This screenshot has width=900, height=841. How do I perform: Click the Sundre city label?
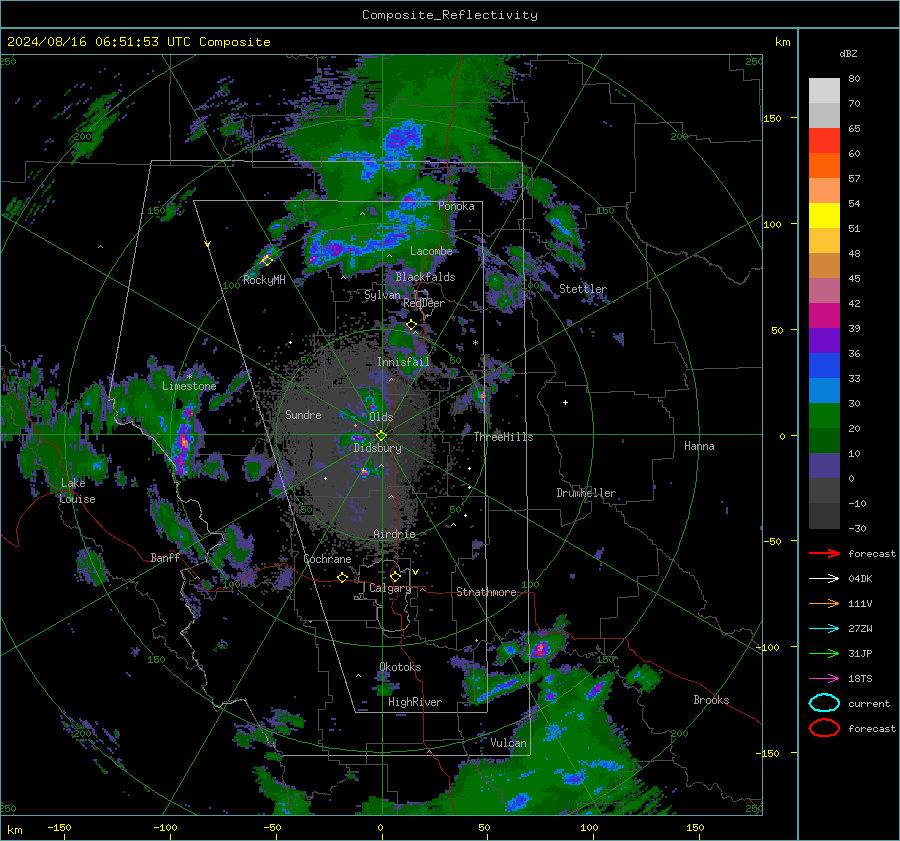point(303,415)
